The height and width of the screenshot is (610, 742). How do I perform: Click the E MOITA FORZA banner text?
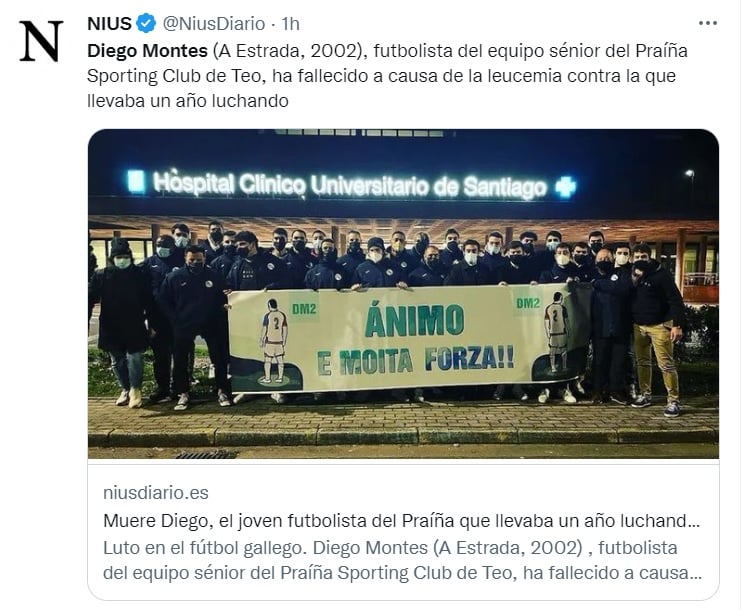point(415,362)
